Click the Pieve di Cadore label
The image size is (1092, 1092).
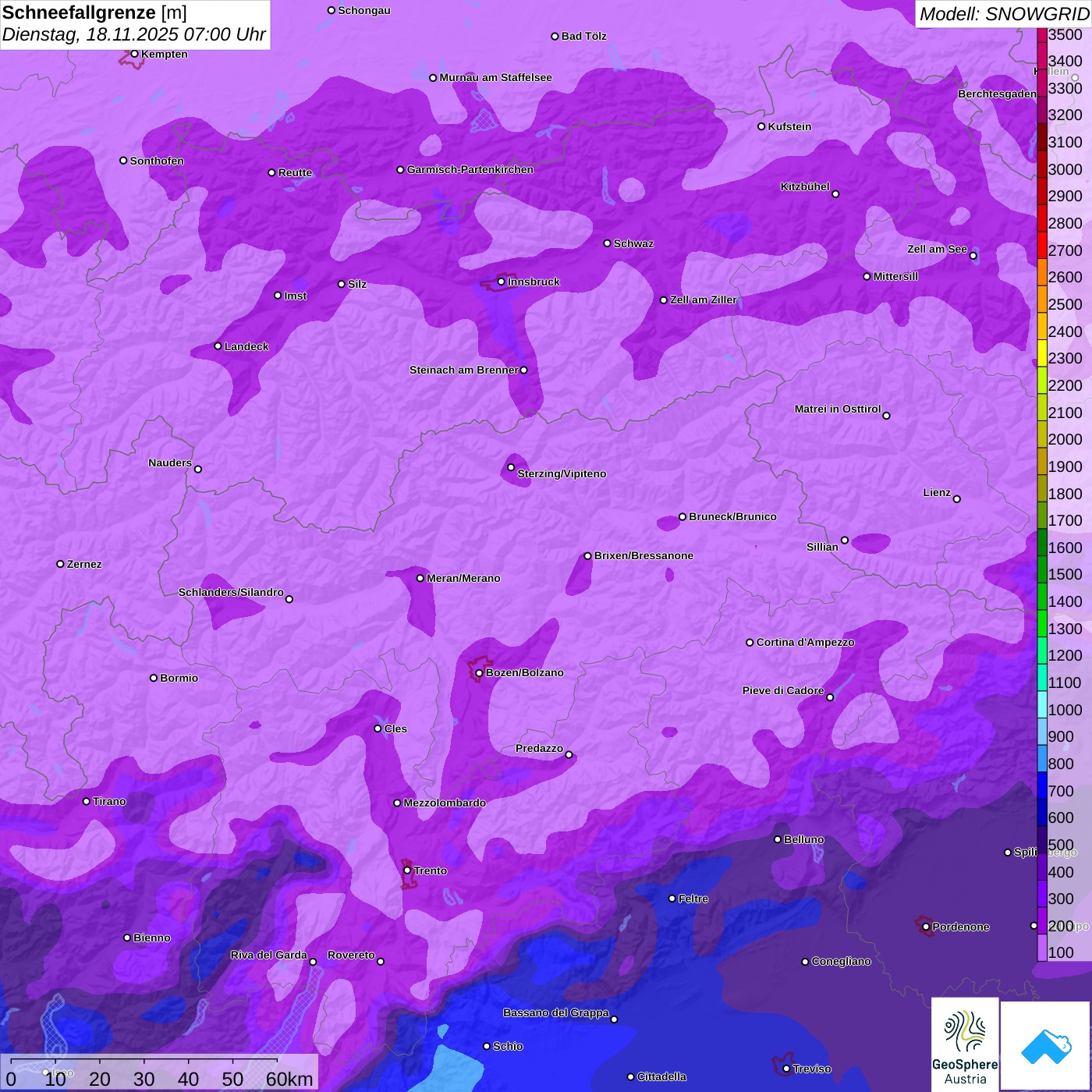(x=783, y=690)
